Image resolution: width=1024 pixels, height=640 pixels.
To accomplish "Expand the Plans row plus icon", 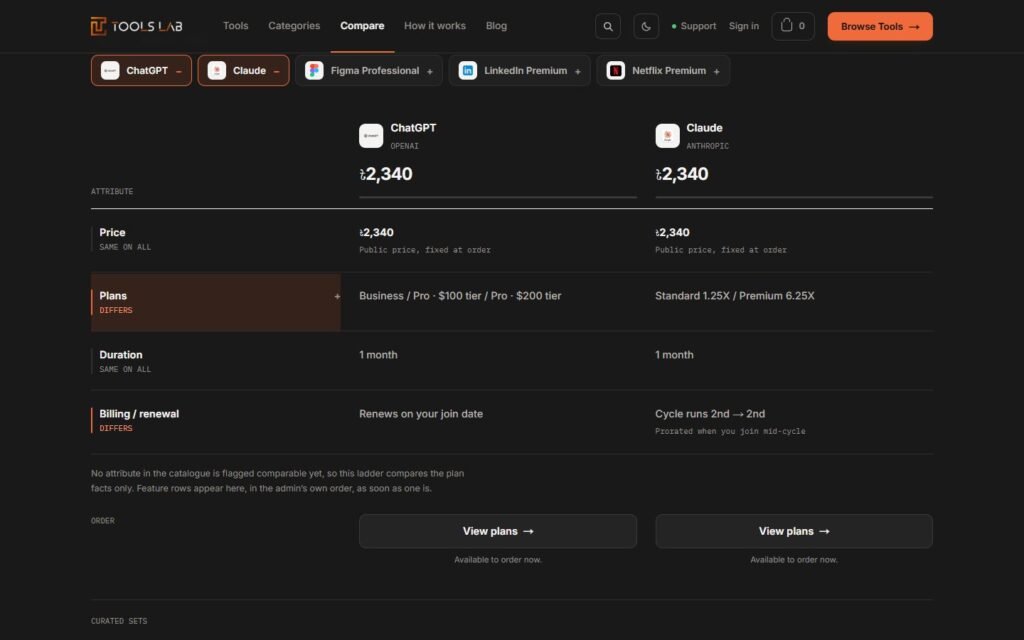I will 337,296.
